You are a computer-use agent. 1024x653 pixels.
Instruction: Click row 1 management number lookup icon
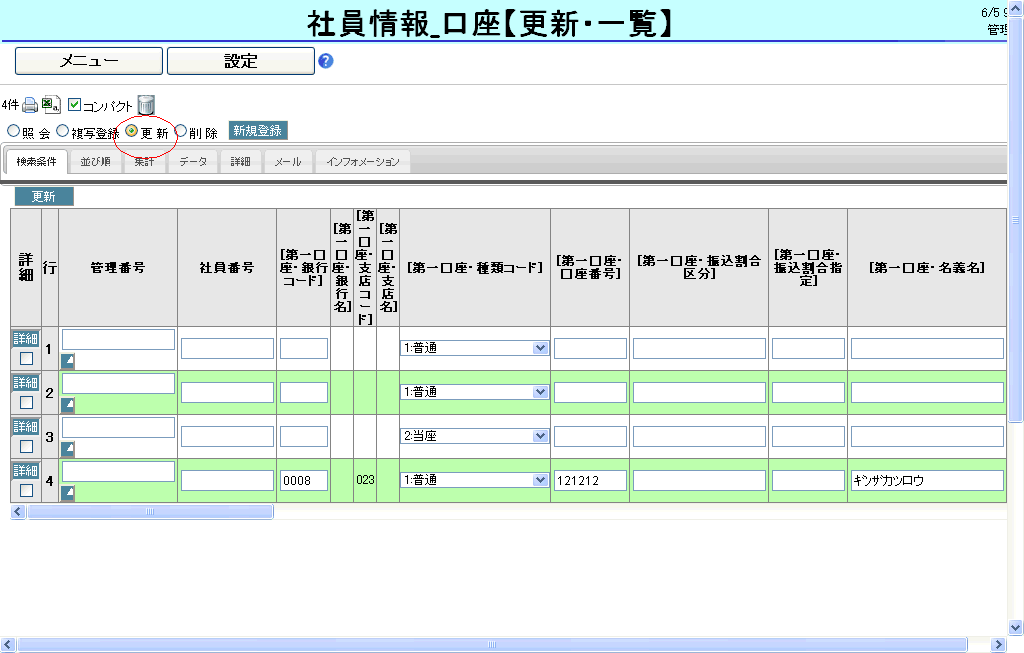point(68,361)
